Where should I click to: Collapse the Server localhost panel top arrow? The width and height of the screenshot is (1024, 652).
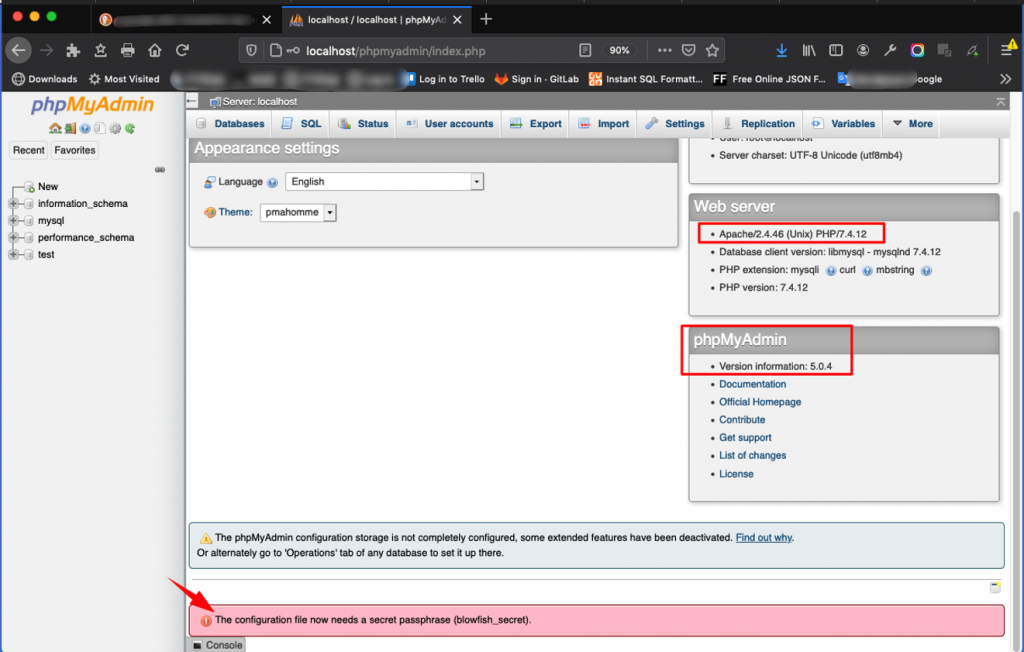(1000, 102)
